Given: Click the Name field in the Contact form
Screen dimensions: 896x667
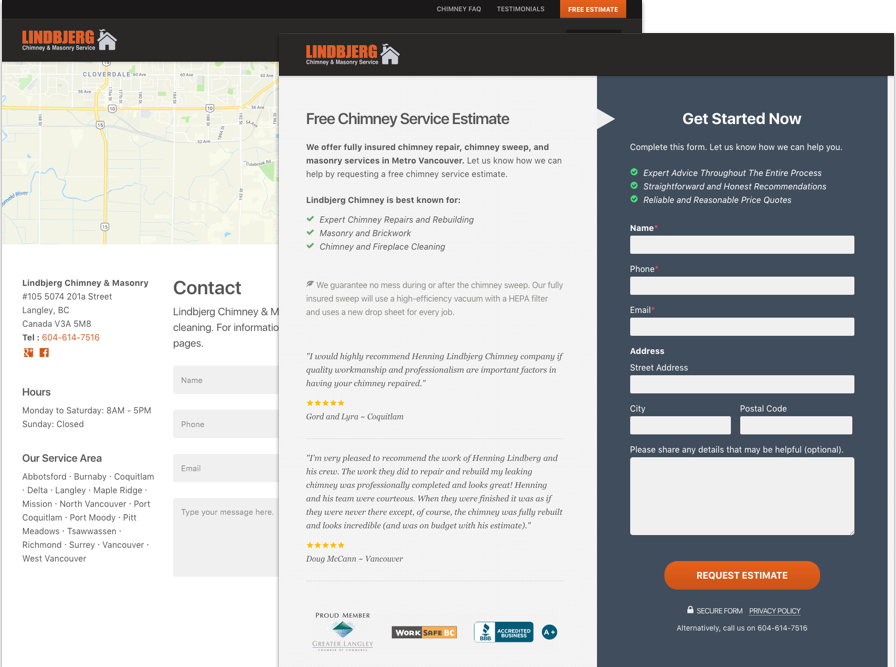Looking at the screenshot, I should coord(226,380).
